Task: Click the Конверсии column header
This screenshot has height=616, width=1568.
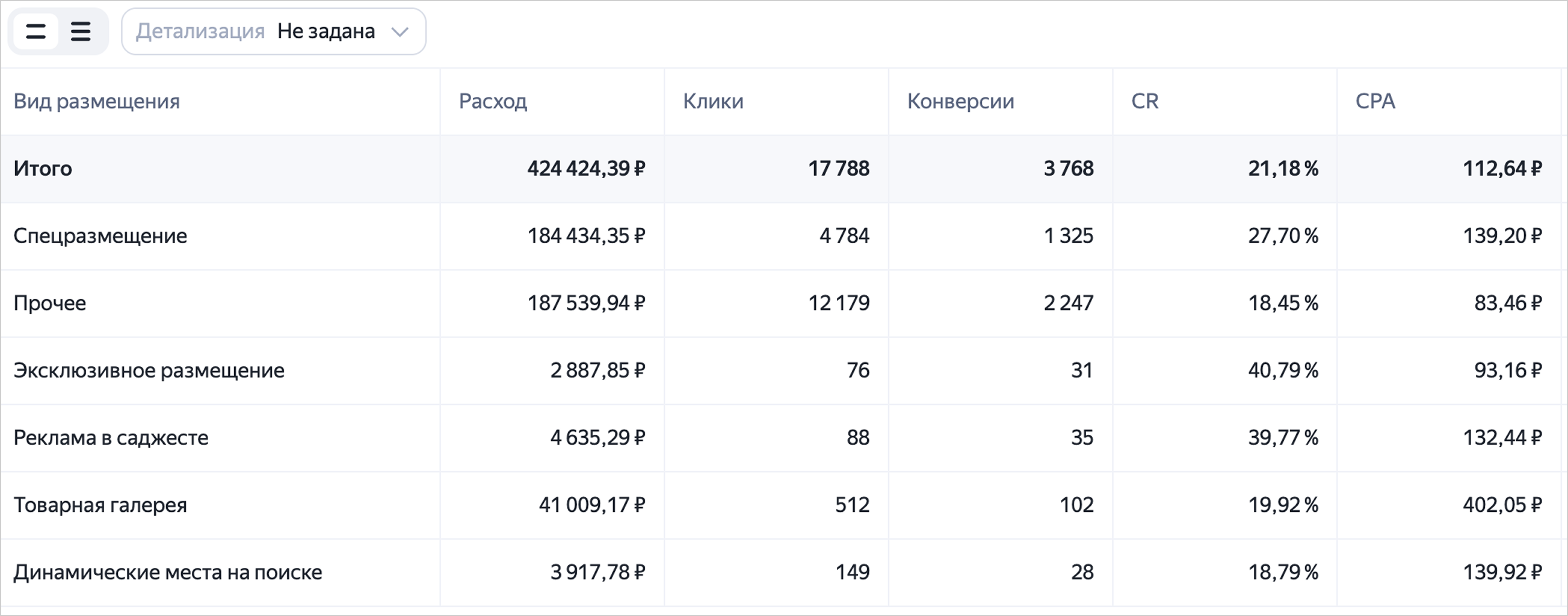Action: click(960, 101)
